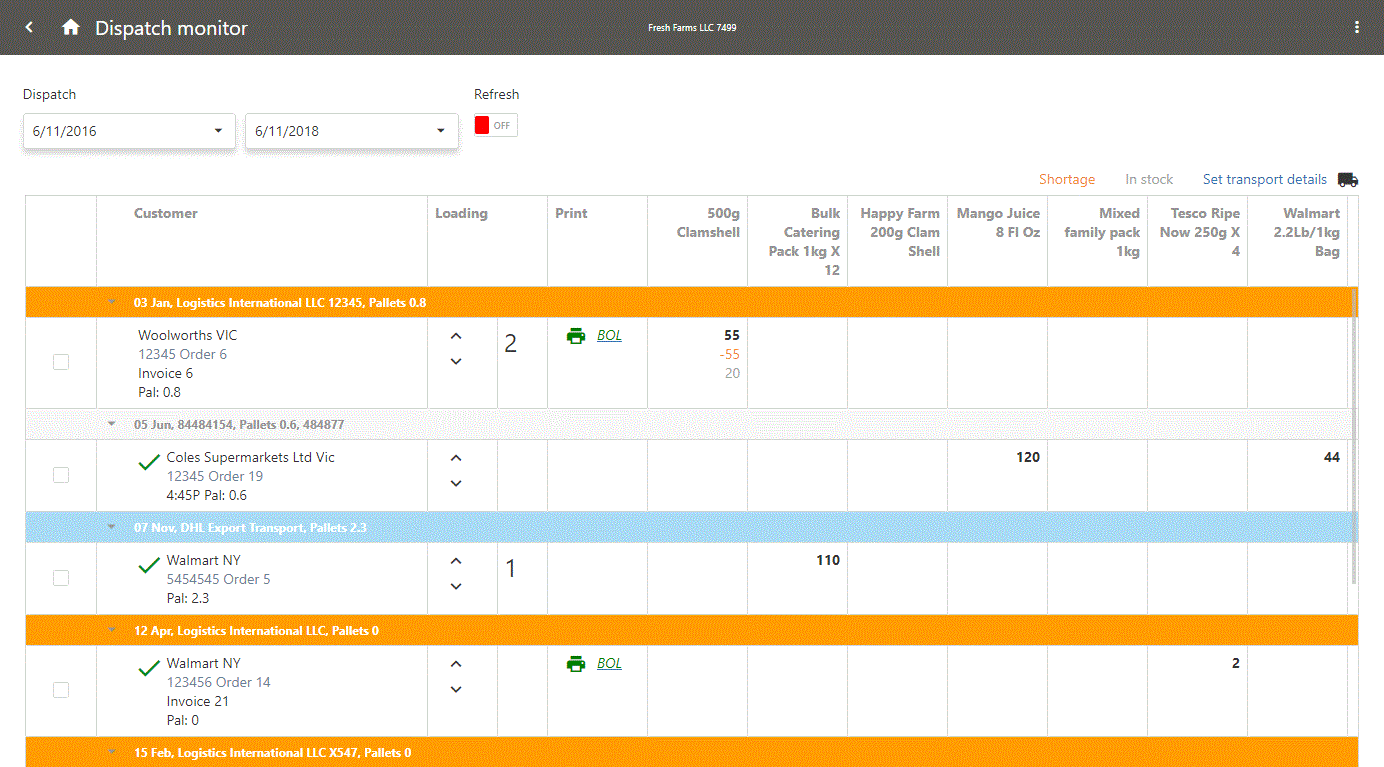Tick the Coles Supermarkets row checkbox
The image size is (1384, 767).
coord(61,475)
